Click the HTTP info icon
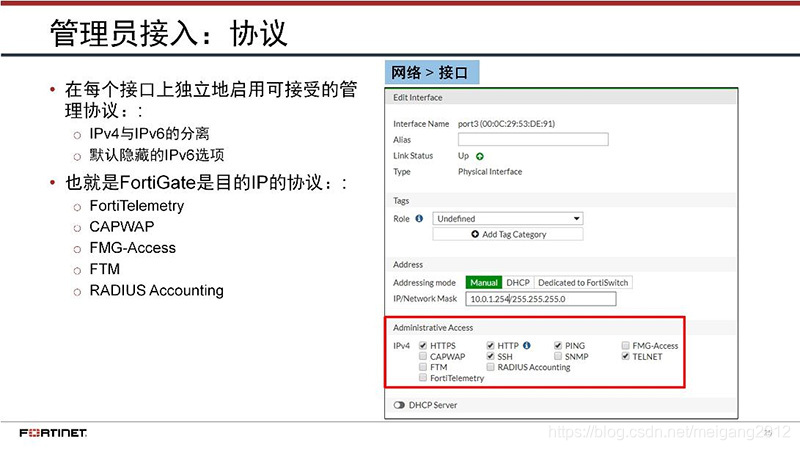Screen dimensions: 800x450 (x=527, y=345)
